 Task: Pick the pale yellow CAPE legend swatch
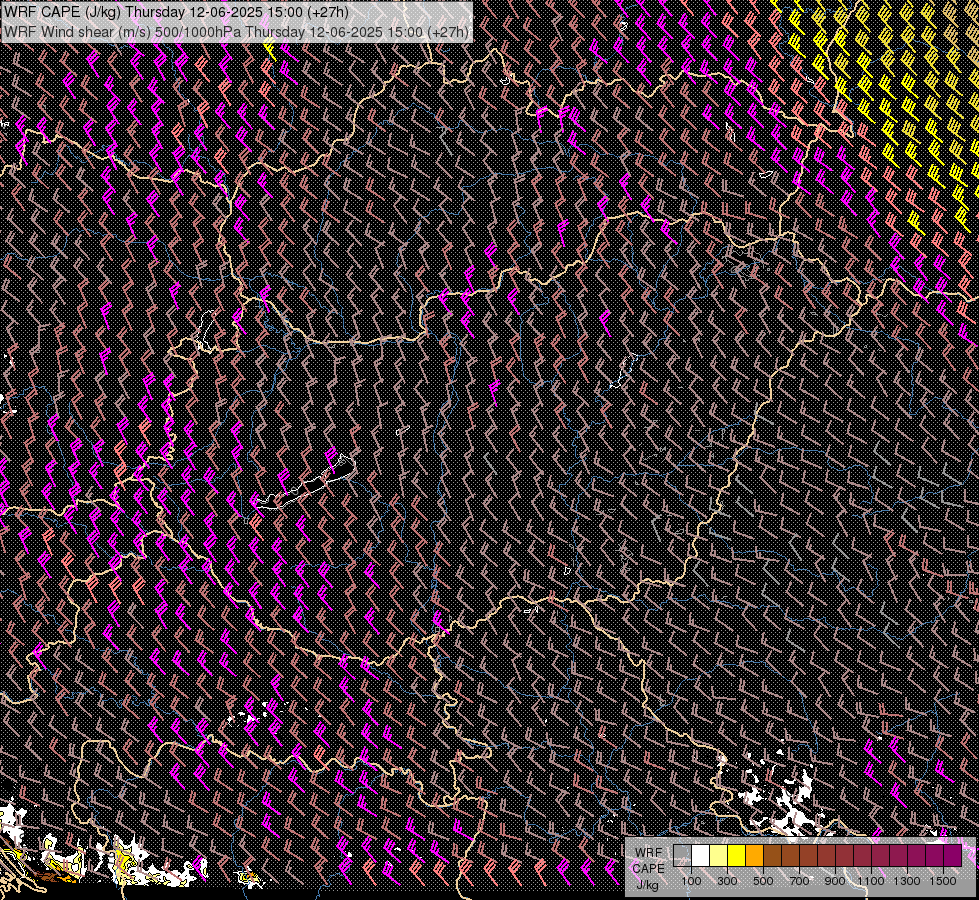[719, 855]
